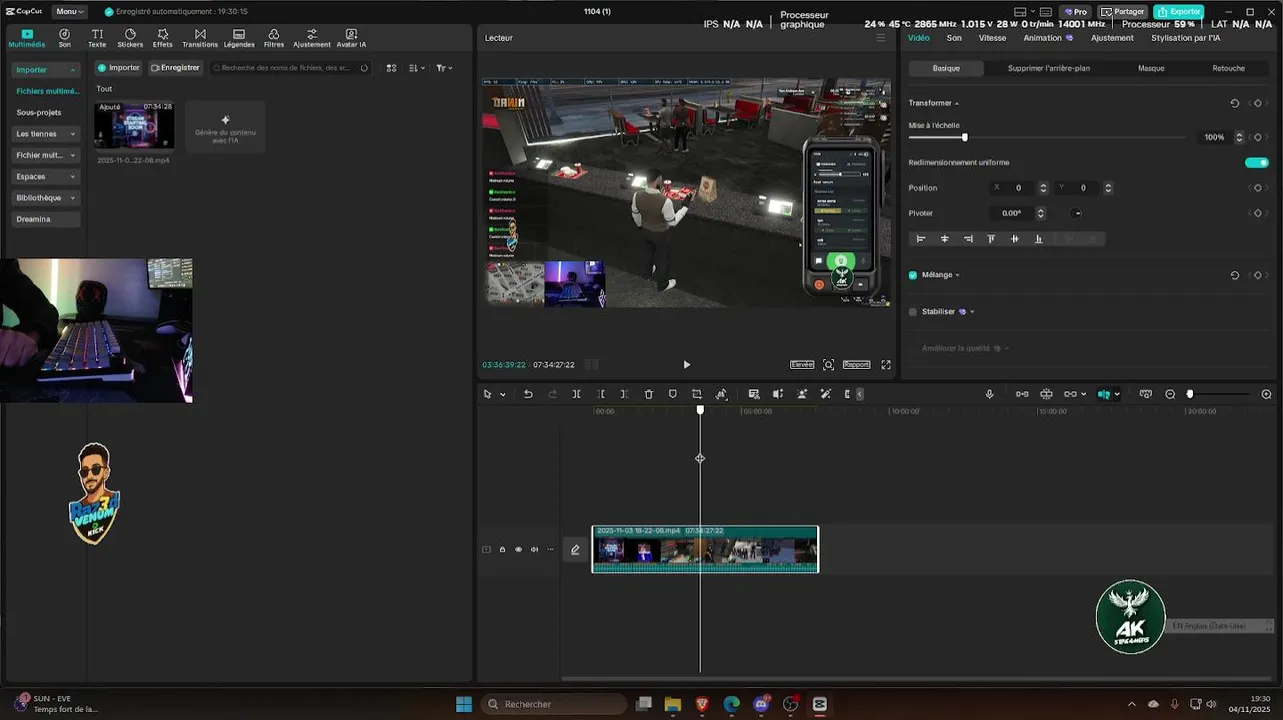Toggle main track magnet icon

point(1022,394)
